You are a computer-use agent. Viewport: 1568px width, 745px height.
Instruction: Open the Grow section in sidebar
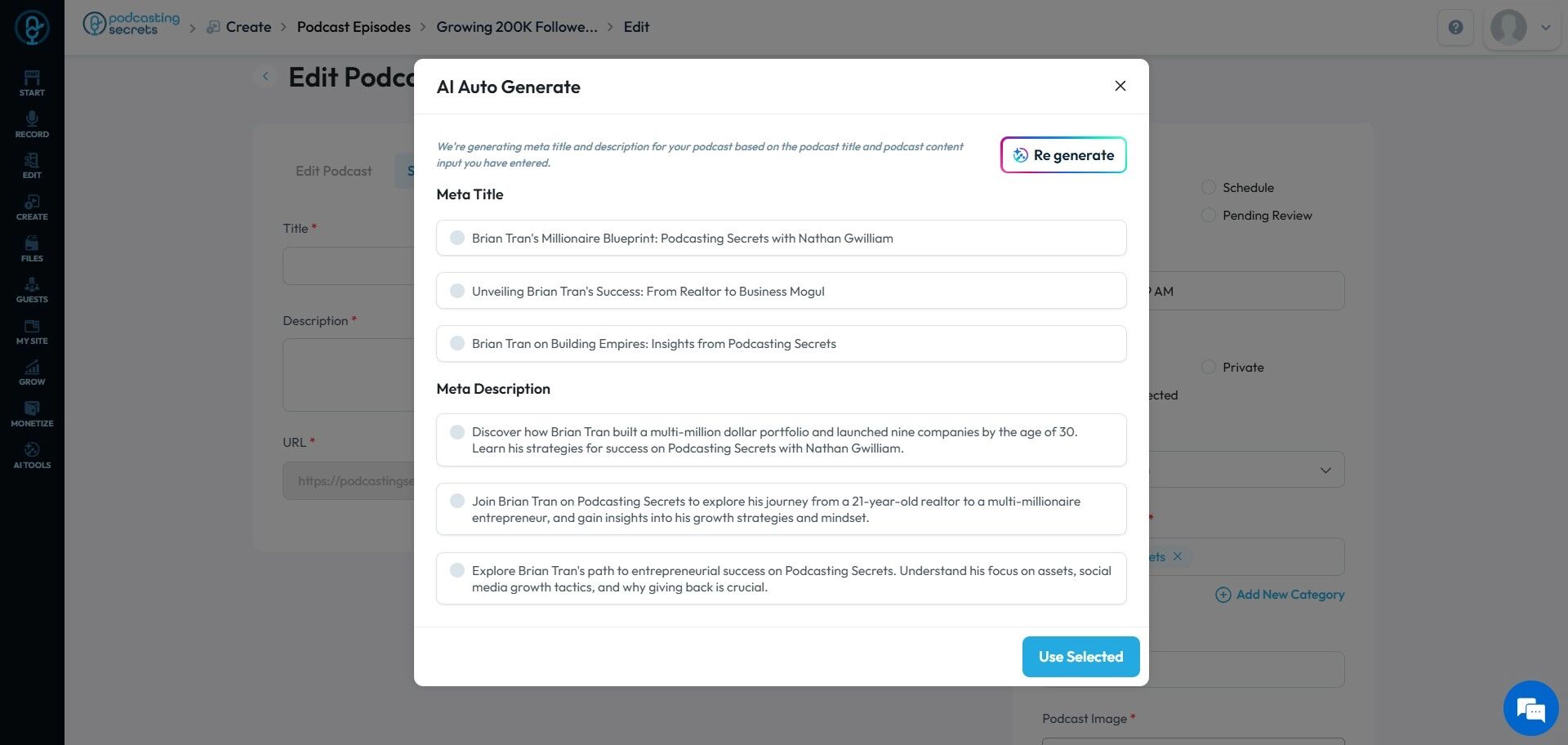tap(32, 372)
